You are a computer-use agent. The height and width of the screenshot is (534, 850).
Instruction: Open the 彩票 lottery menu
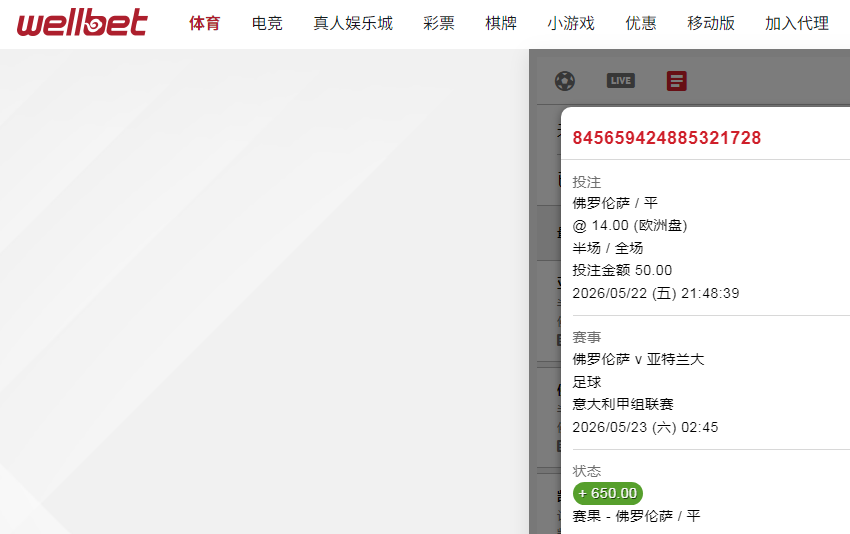coord(439,23)
